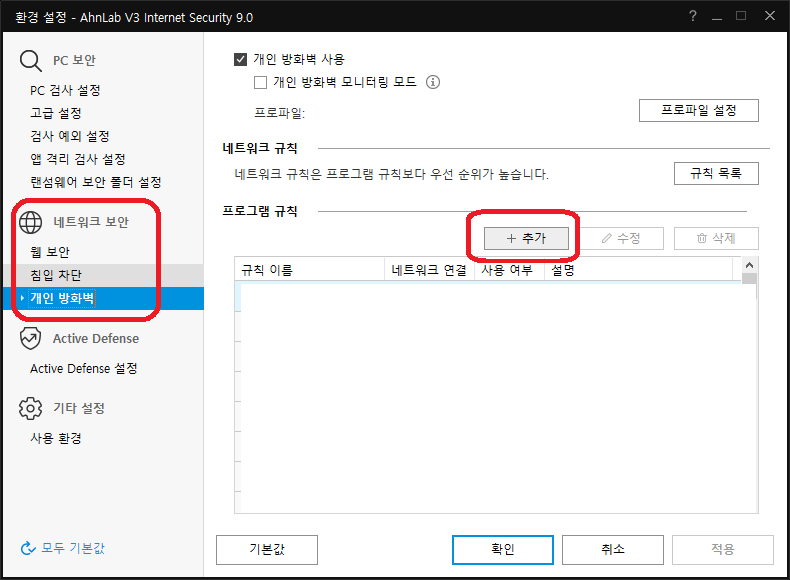
Task: Click the 적용 button
Action: tap(722, 549)
